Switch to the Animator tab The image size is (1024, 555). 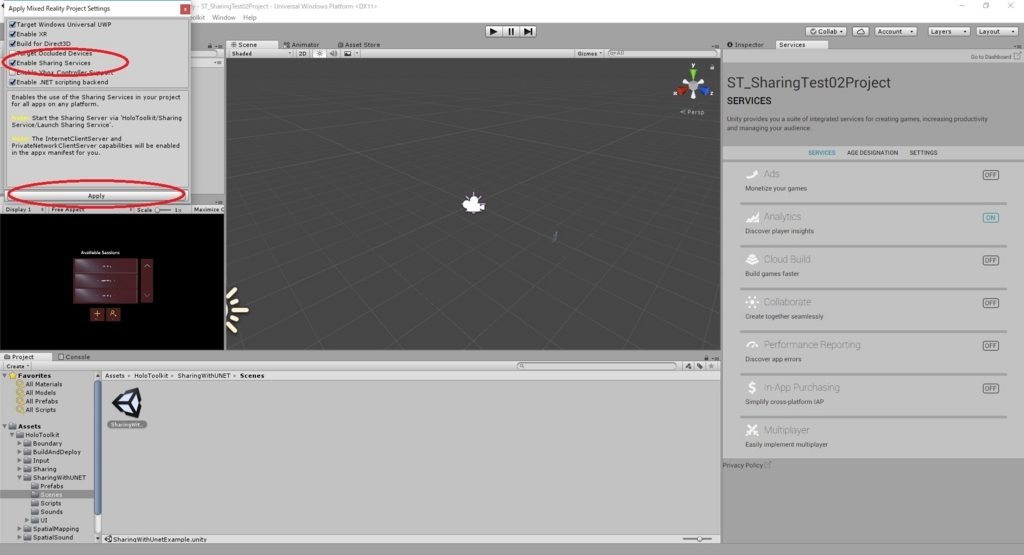[300, 45]
